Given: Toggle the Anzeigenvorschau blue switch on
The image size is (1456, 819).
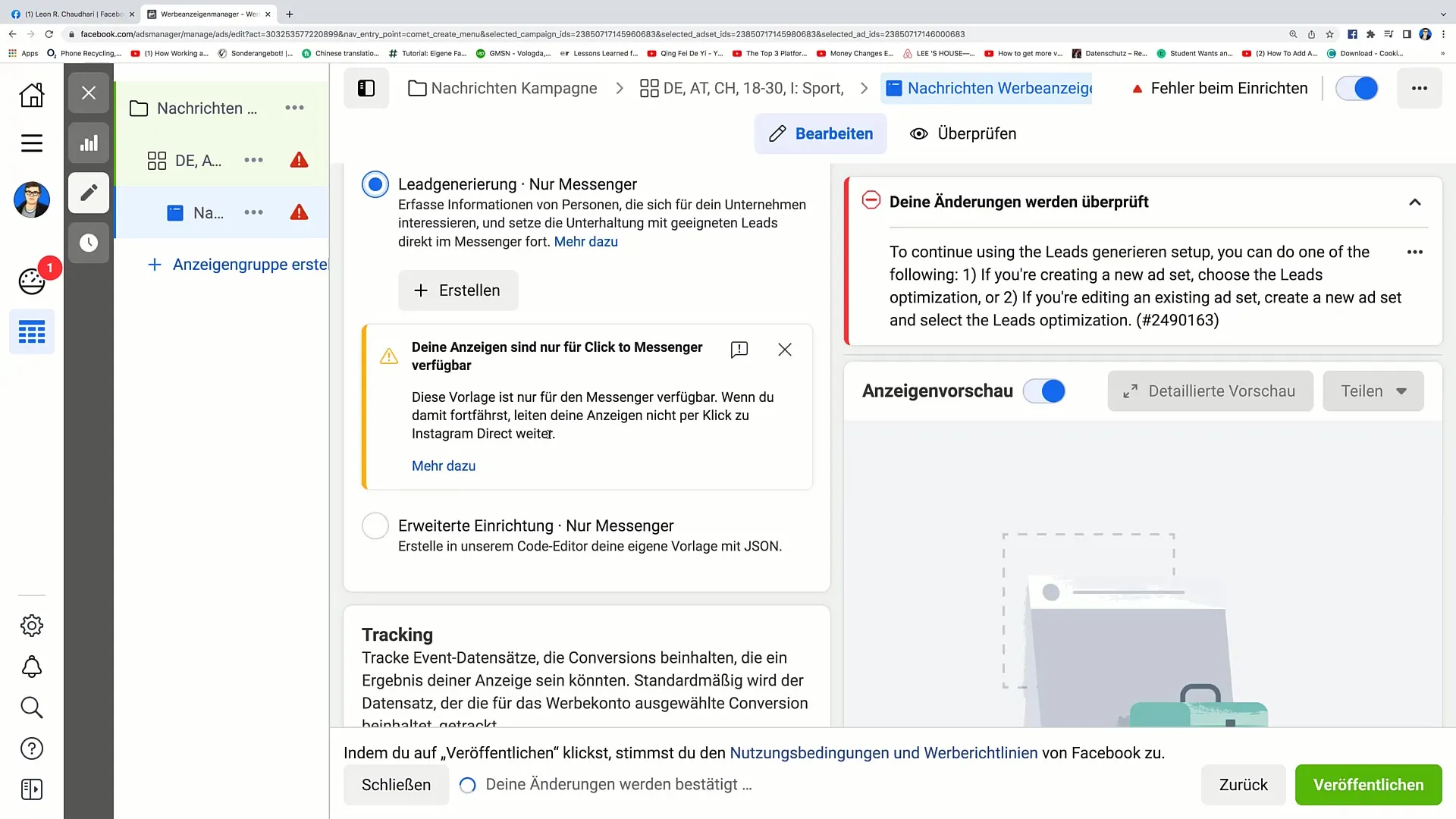Looking at the screenshot, I should point(1046,390).
